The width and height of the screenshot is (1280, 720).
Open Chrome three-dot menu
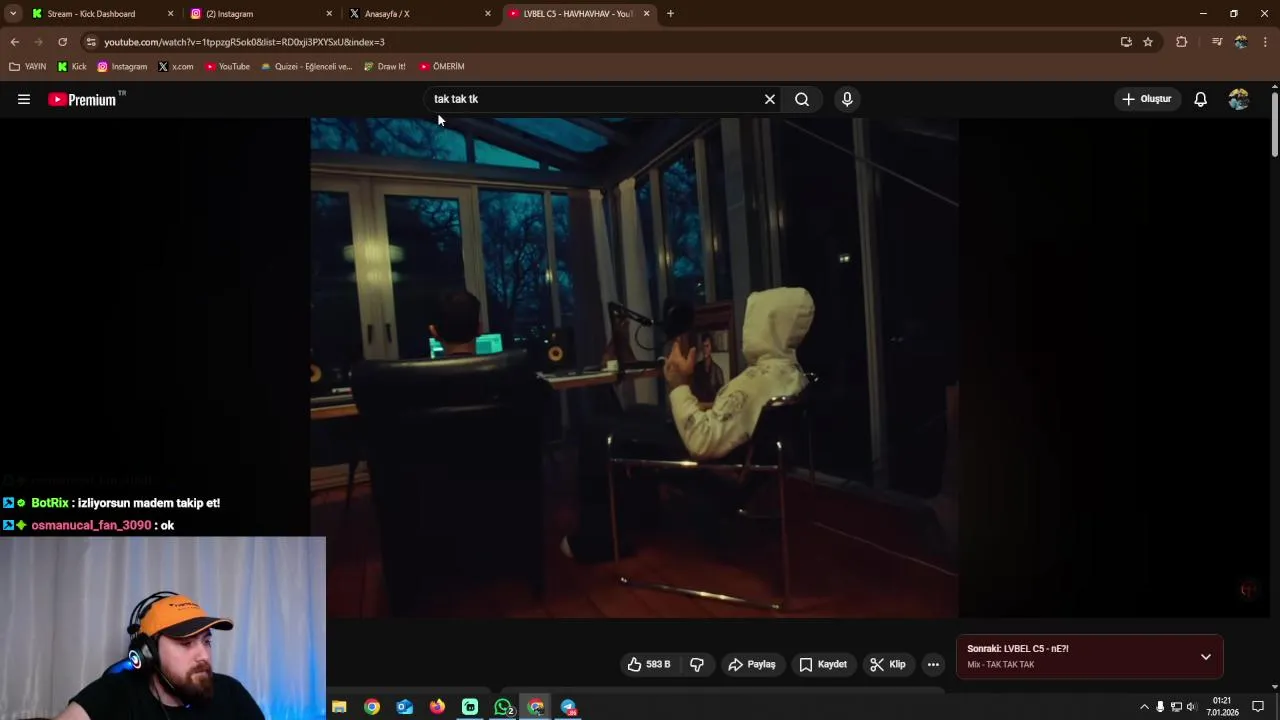tap(1266, 42)
